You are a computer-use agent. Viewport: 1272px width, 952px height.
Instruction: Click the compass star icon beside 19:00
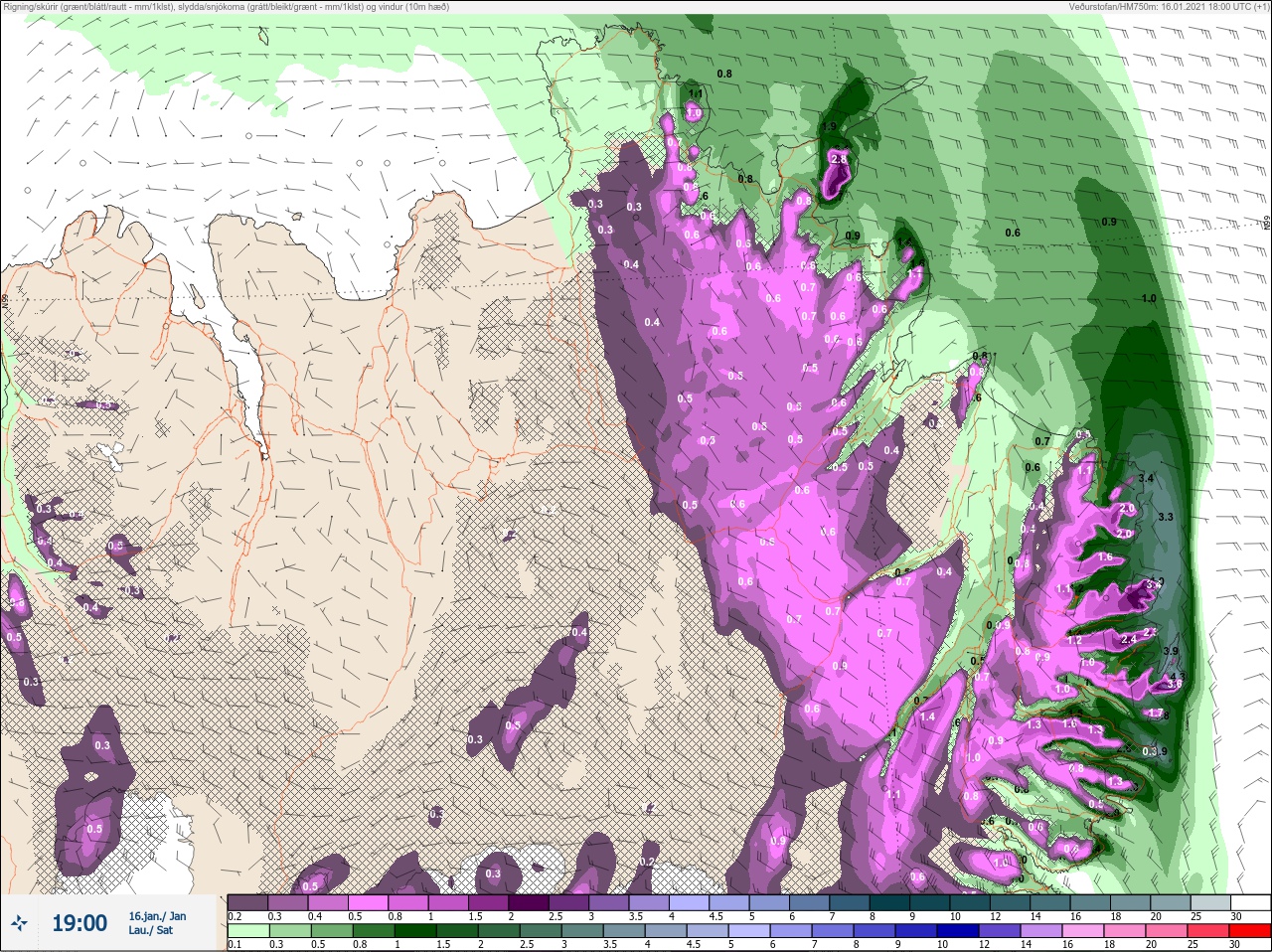pos(19,925)
